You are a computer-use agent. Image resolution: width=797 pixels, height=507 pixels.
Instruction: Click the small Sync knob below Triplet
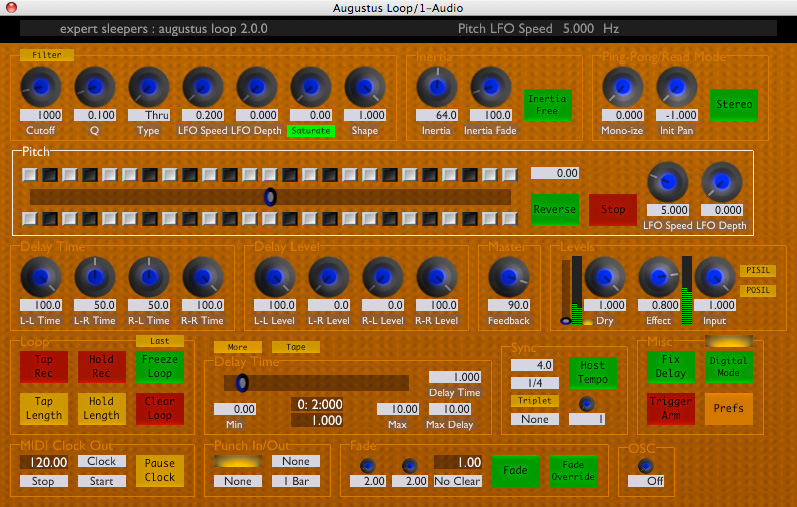(x=587, y=404)
